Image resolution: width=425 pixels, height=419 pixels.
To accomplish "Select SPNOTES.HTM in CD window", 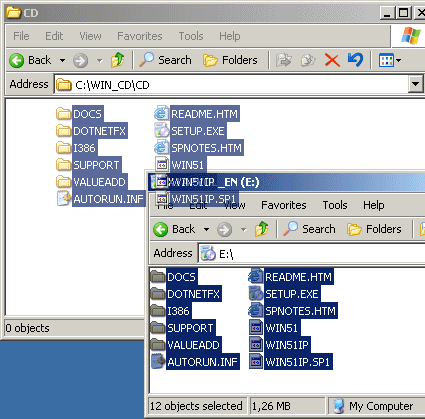I will [198, 148].
